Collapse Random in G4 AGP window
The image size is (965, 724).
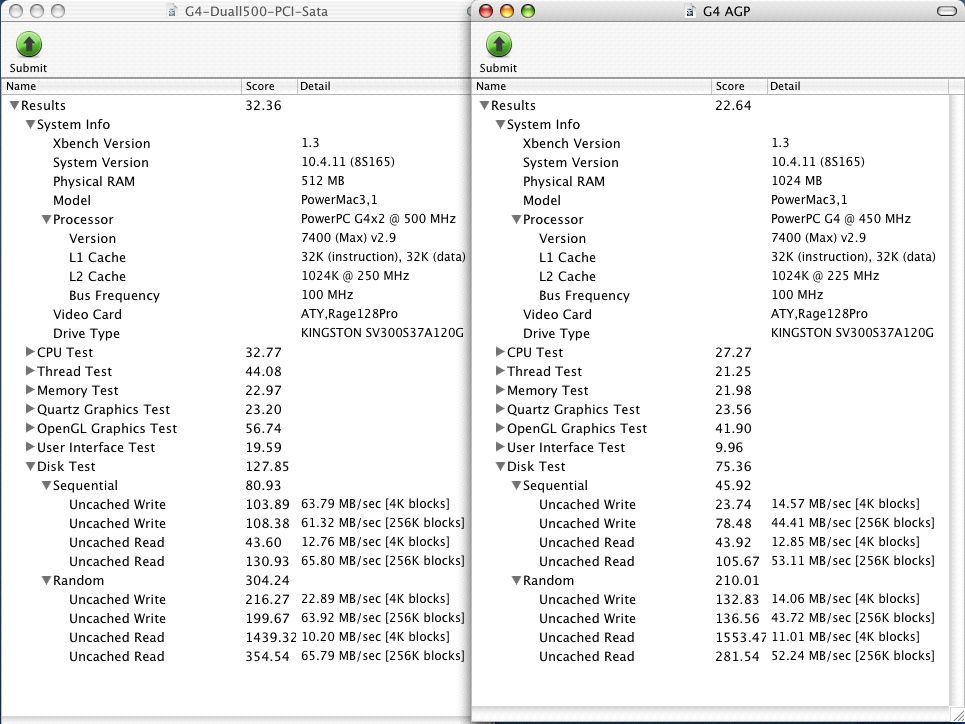516,581
